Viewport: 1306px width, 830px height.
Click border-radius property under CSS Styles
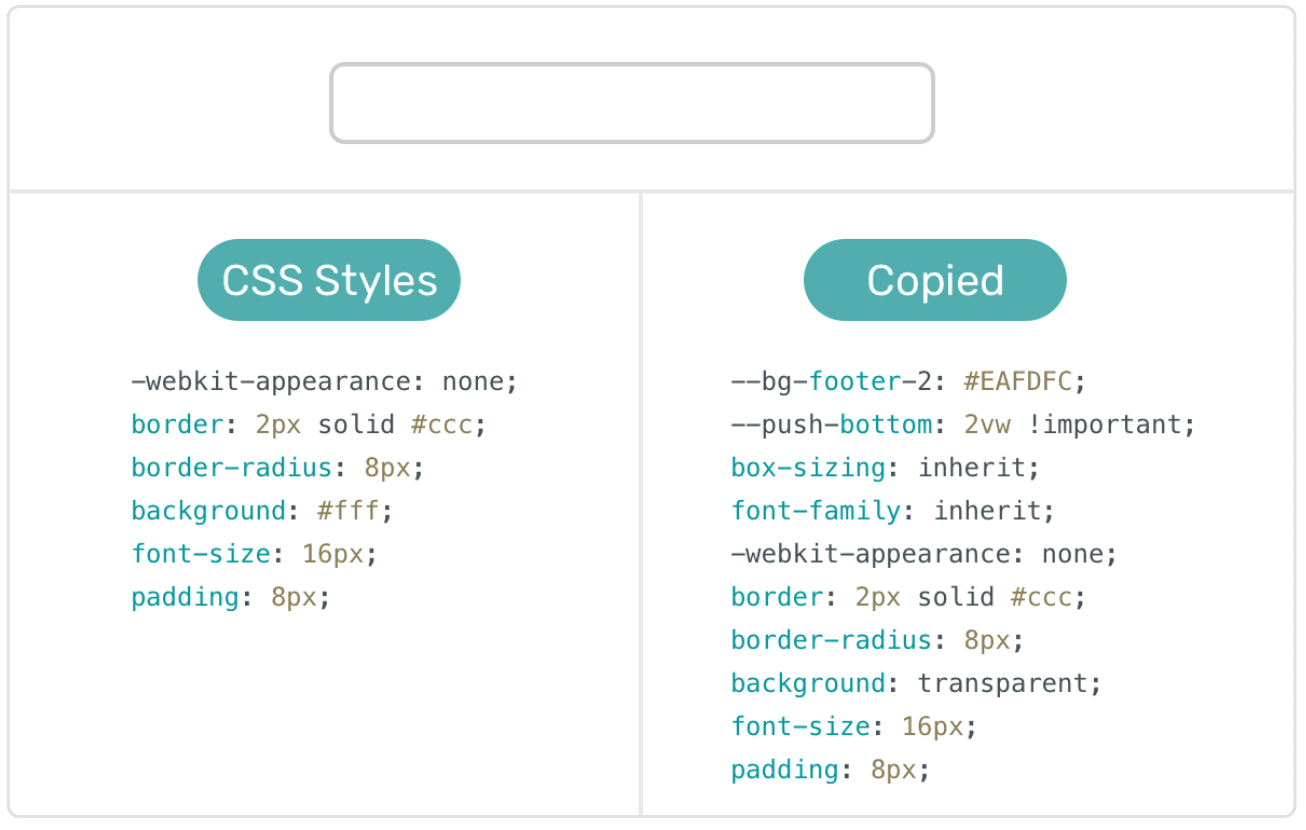(x=231, y=468)
